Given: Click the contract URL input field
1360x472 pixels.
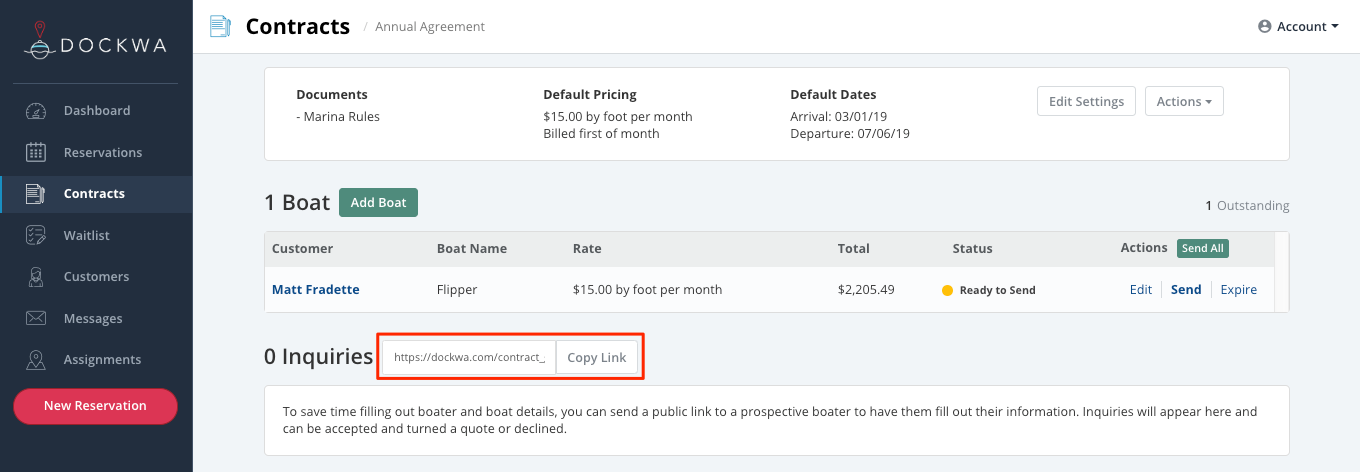Looking at the screenshot, I should click(469, 357).
